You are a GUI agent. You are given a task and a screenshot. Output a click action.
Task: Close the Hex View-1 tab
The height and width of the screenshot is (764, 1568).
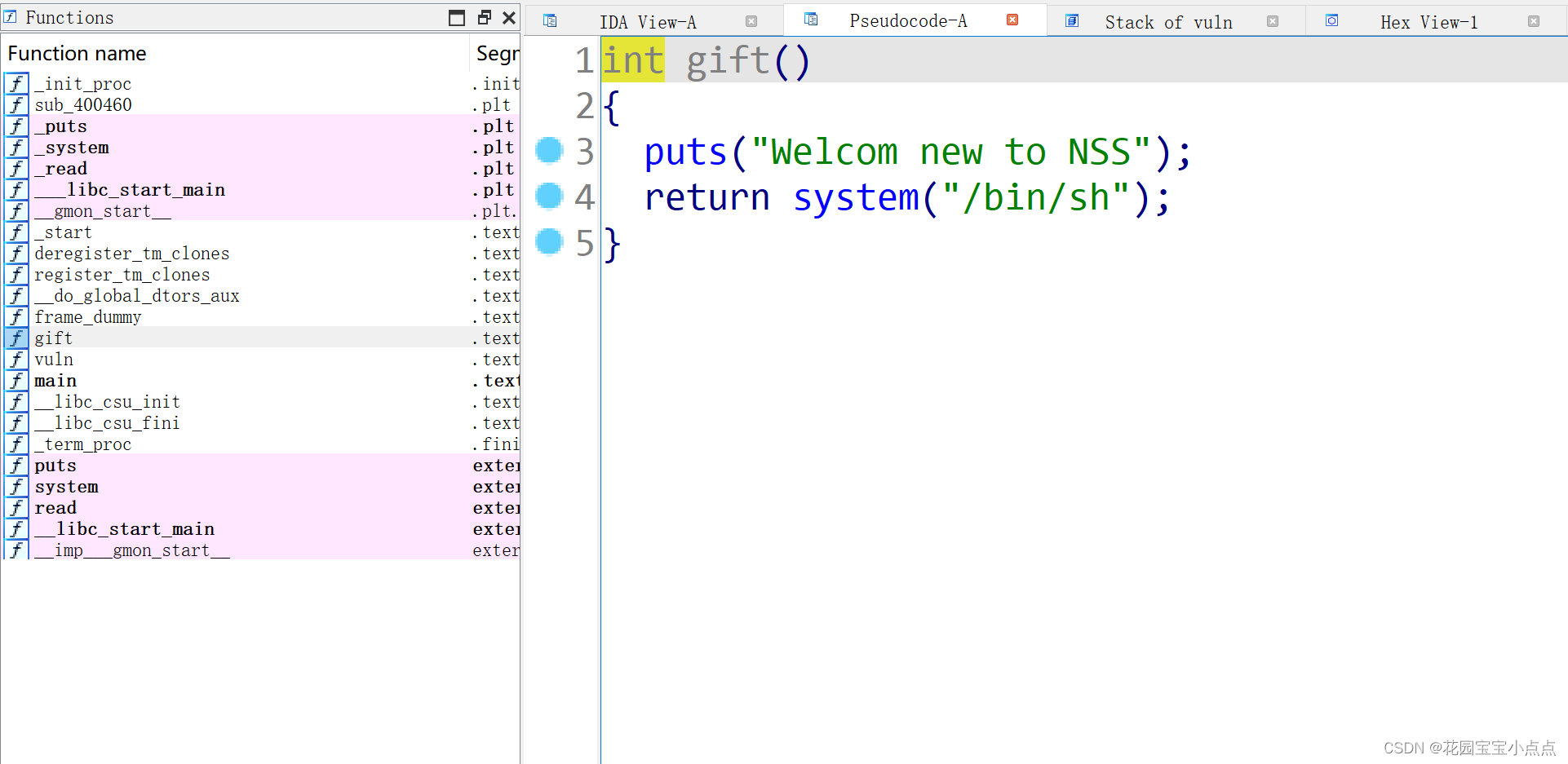pos(1534,22)
